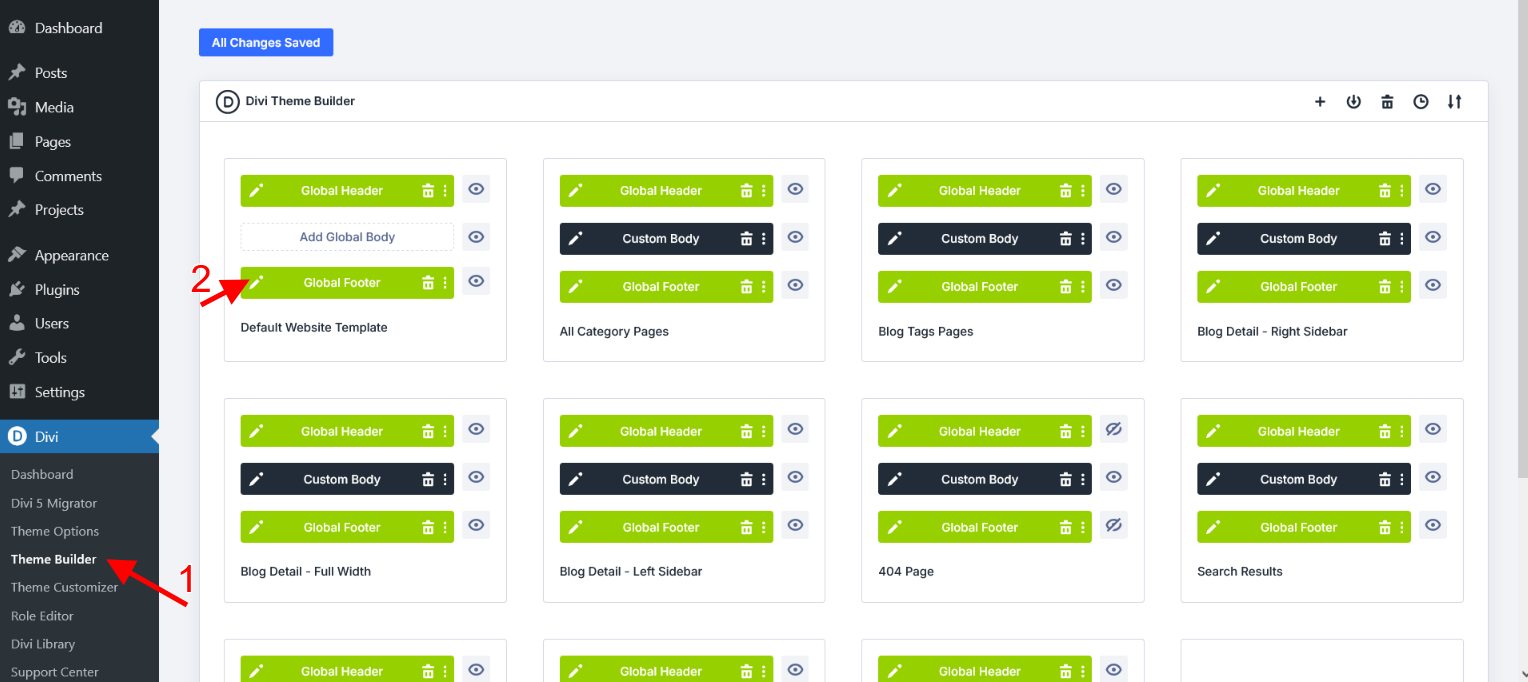1528x682 pixels.
Task: Click the Blog Detail - Left Sidebar template name
Action: [631, 572]
